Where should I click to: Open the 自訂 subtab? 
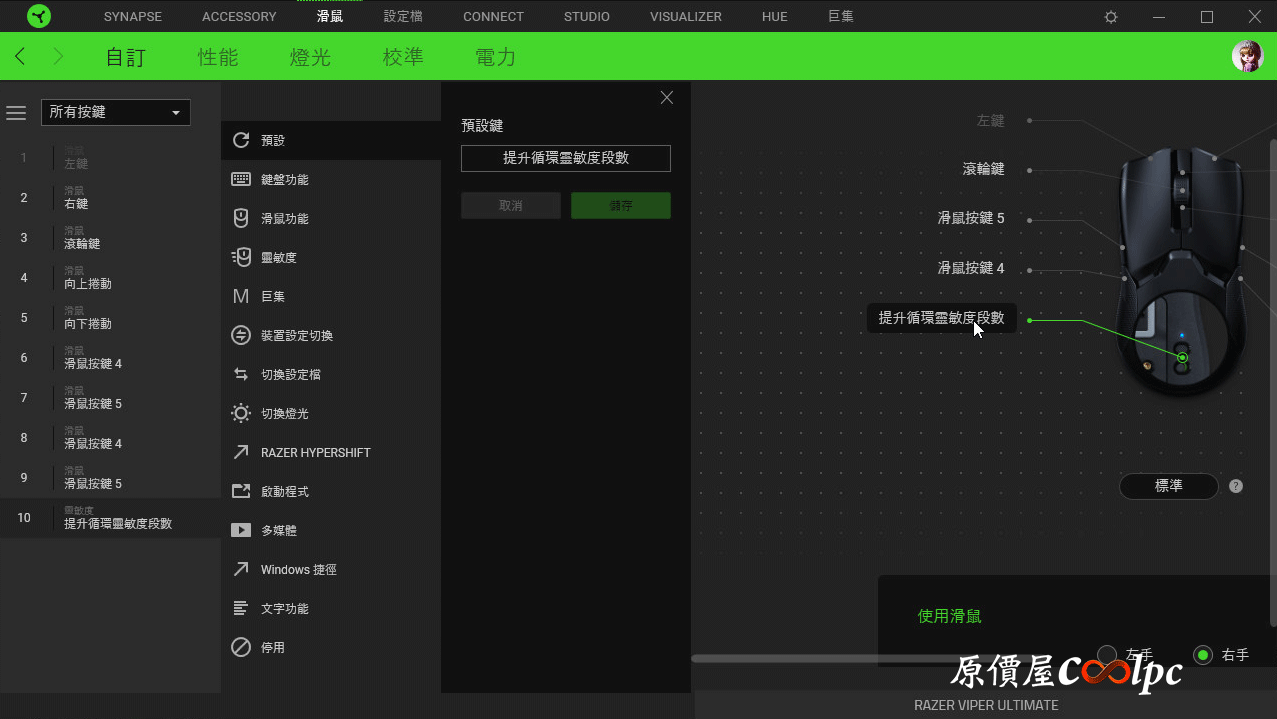(126, 57)
